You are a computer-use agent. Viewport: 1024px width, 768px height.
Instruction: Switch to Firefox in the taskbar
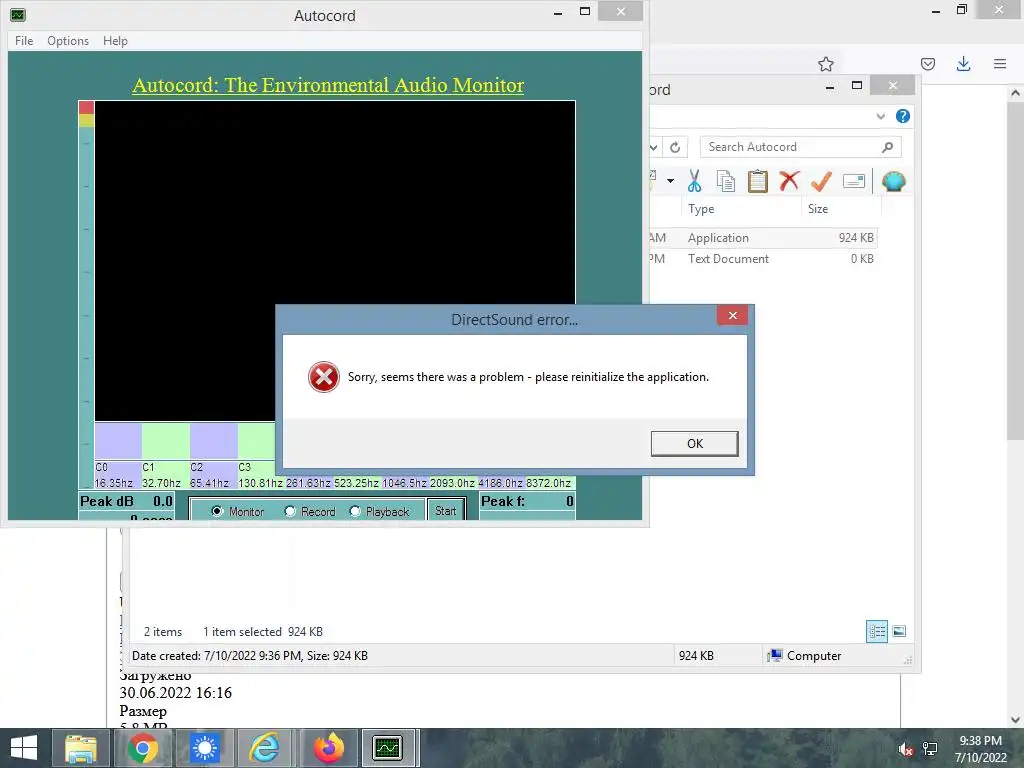[328, 748]
